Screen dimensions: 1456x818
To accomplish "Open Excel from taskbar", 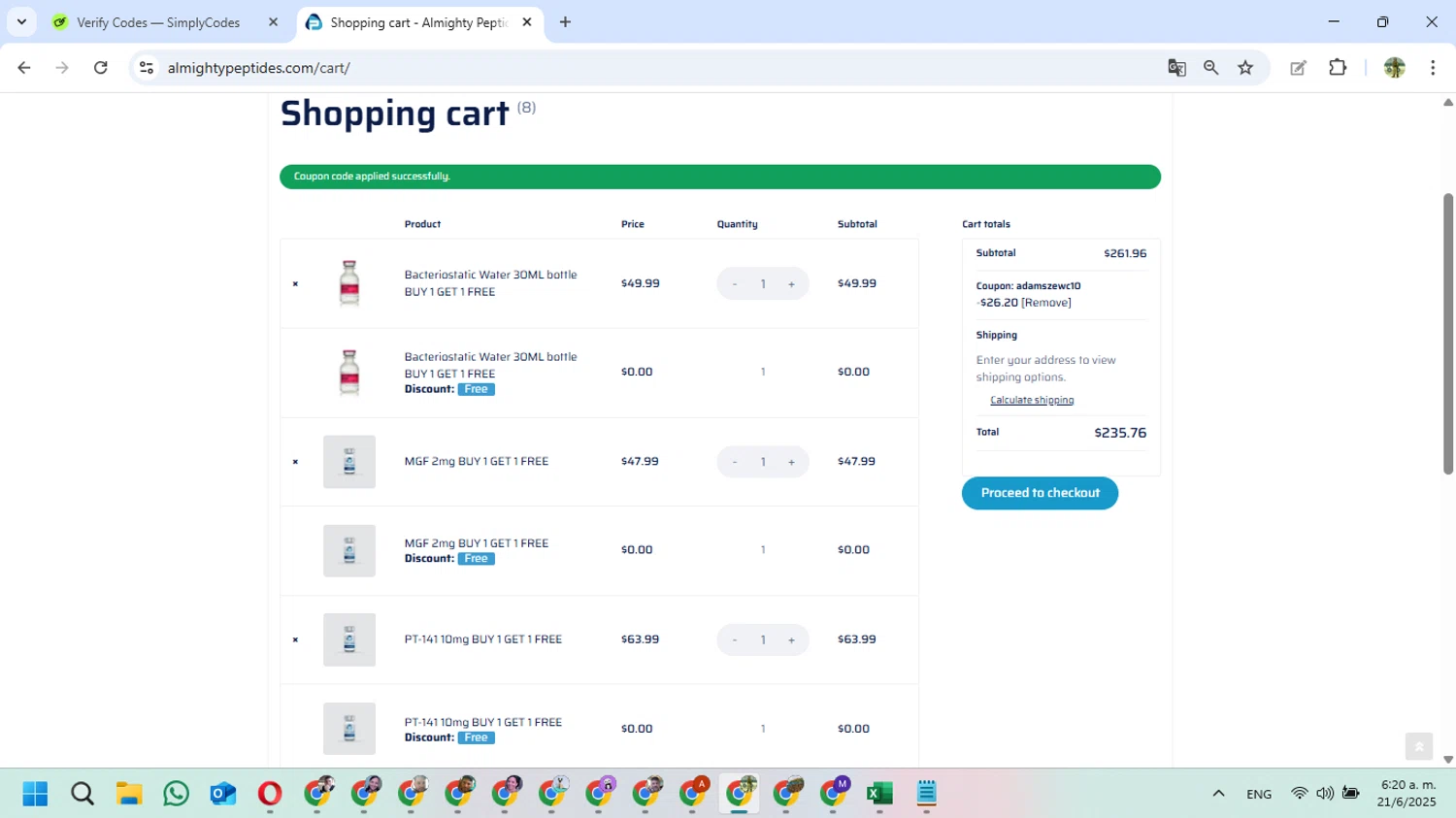I will pos(879,794).
